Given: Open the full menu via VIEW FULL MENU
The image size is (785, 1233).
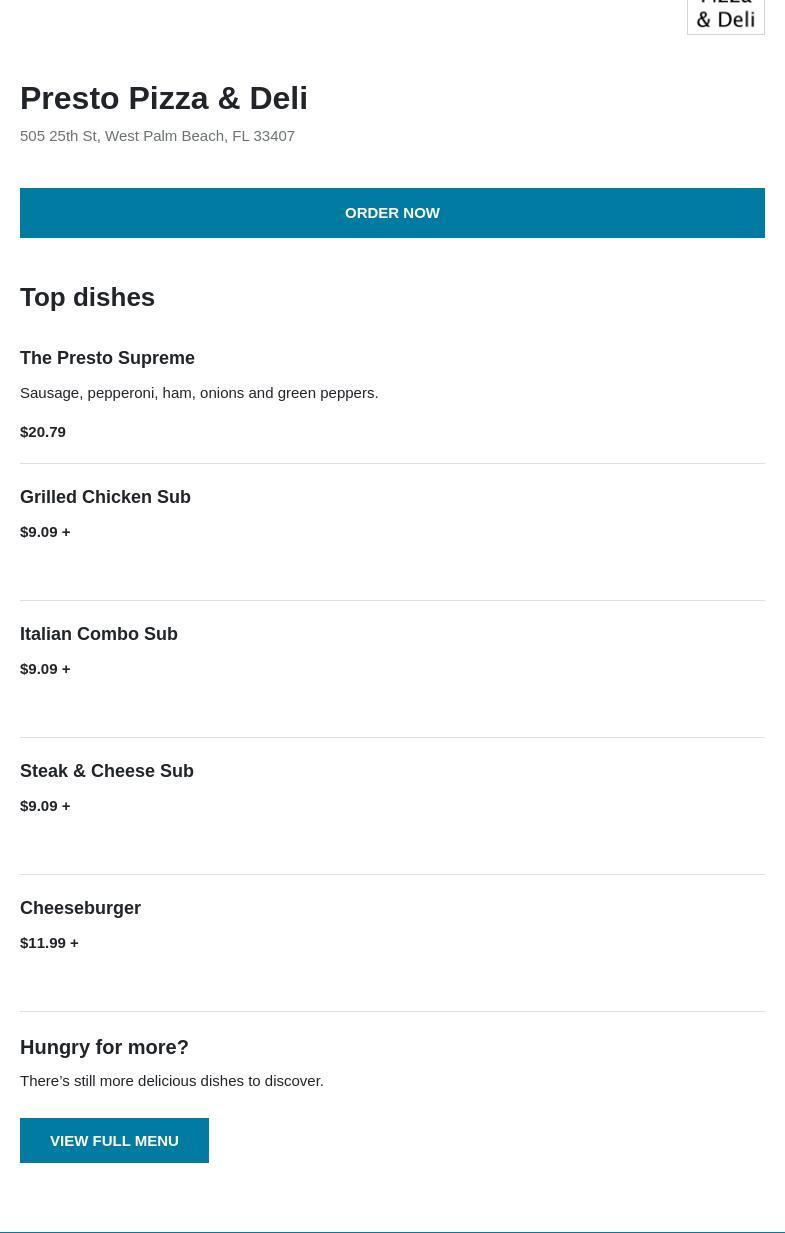Looking at the screenshot, I should point(114,1140).
